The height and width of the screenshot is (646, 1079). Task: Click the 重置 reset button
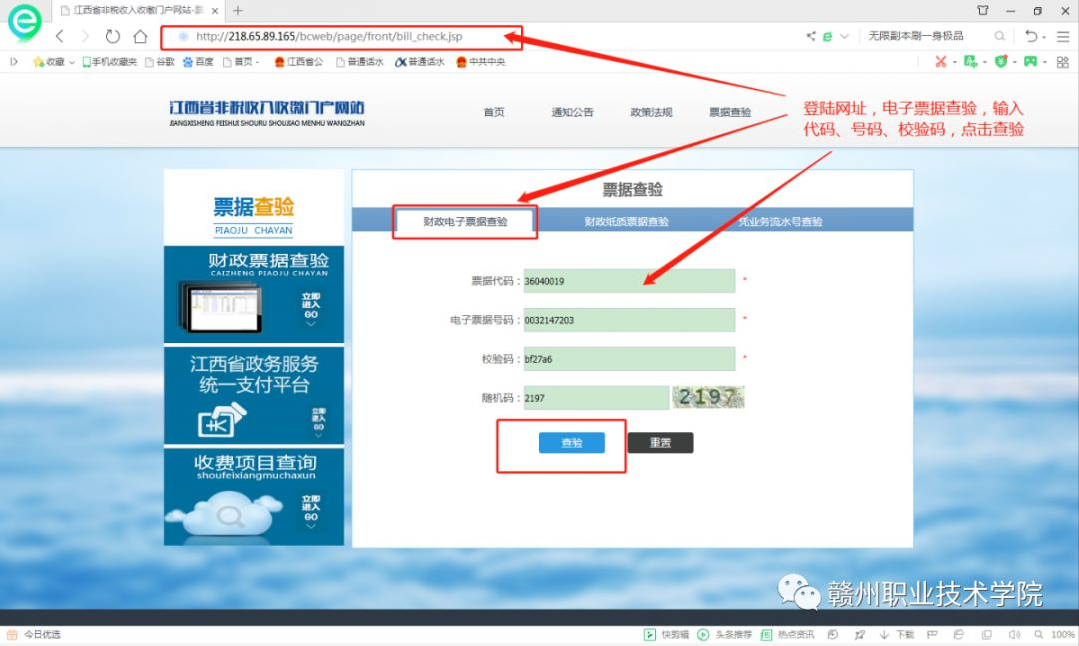(660, 443)
